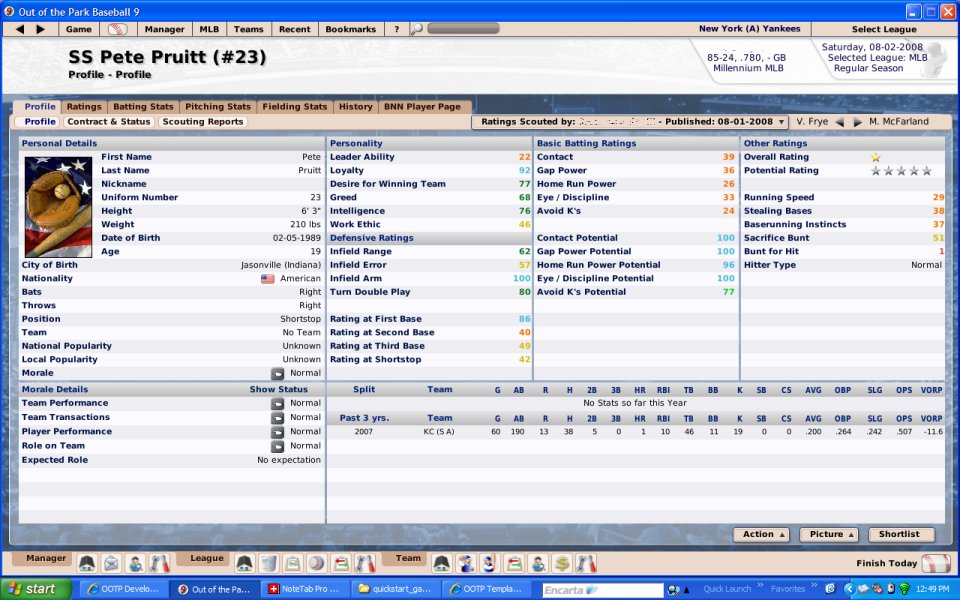Open the Manager menu
Screen dimensions: 960x600
click(x=164, y=29)
